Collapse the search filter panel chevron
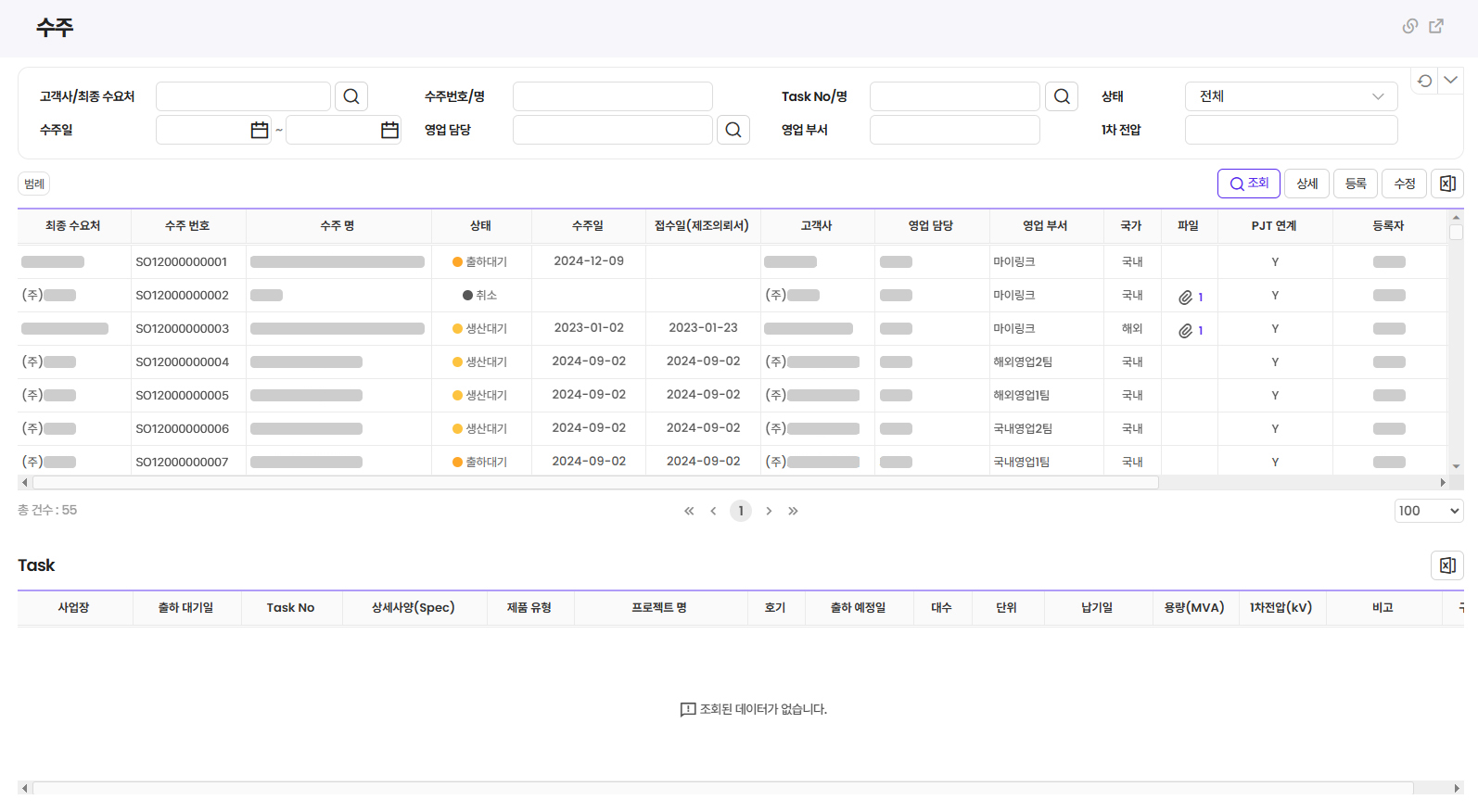This screenshot has height=812, width=1478. tap(1451, 81)
